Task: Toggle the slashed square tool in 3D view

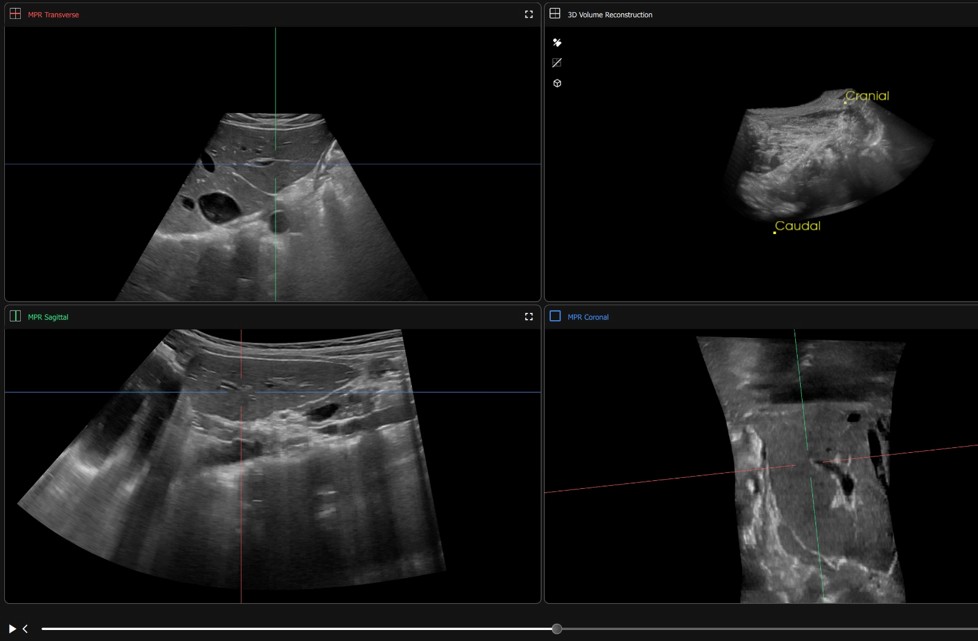Action: click(x=557, y=62)
